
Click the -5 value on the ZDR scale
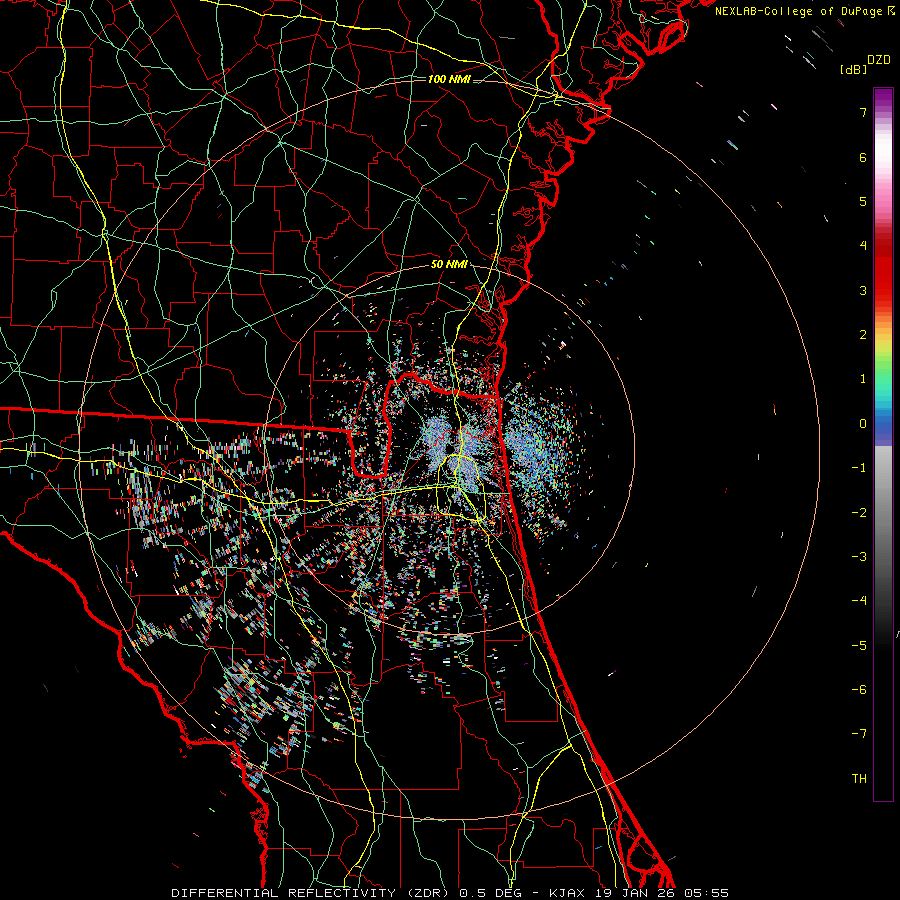point(859,646)
